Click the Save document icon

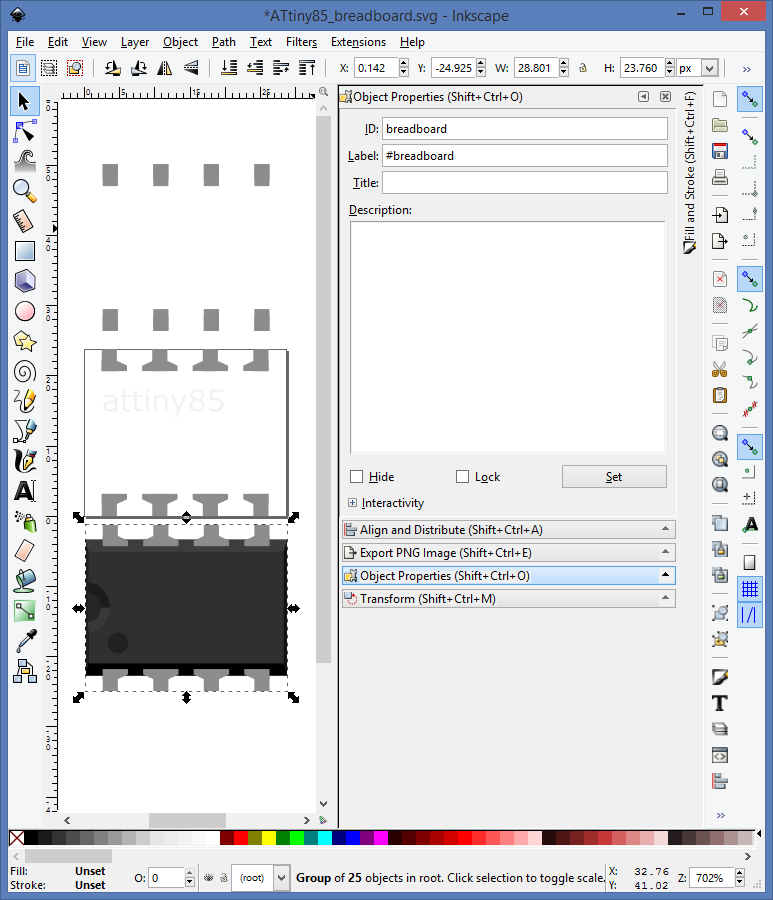click(x=720, y=151)
